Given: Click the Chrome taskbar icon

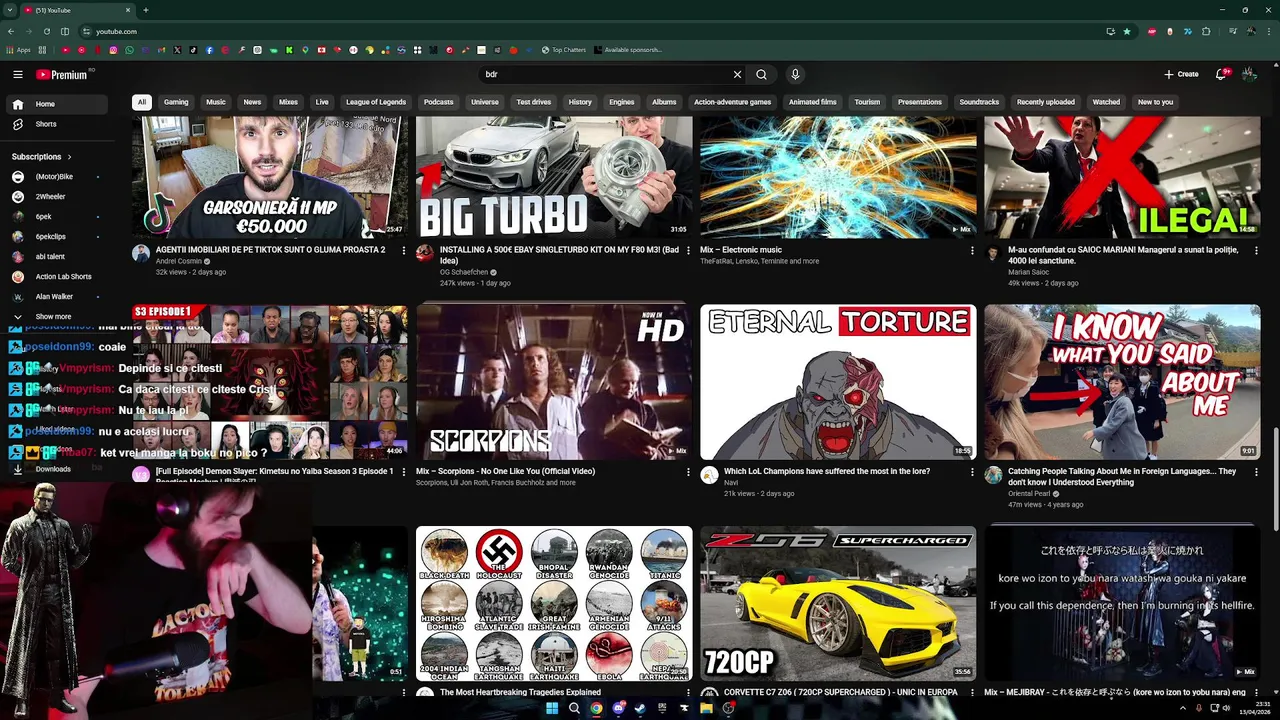Looking at the screenshot, I should coord(596,708).
